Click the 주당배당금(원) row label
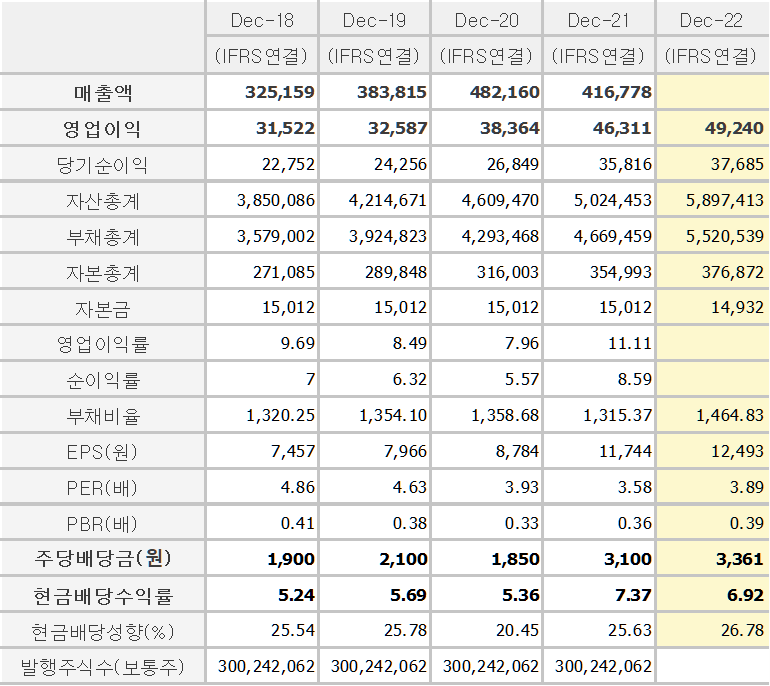Screen dimensions: 770x686 pyautogui.click(x=103, y=559)
